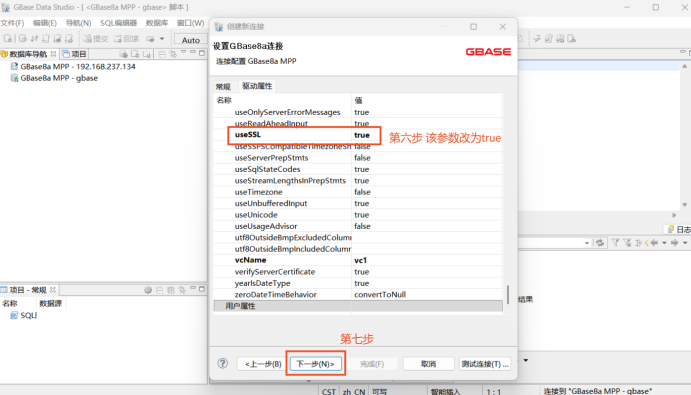Select the useUnbufferedInput property row
This screenshot has width=691, height=395.
point(357,204)
